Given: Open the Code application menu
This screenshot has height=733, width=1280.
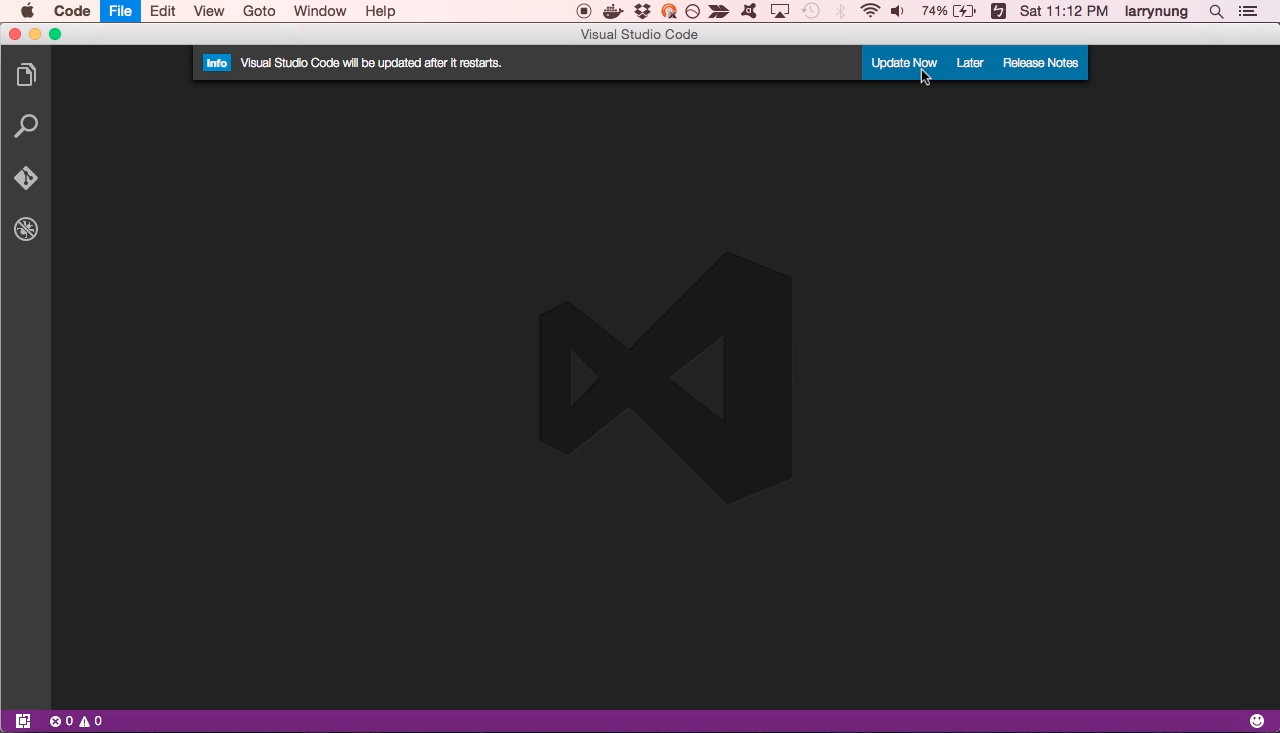Looking at the screenshot, I should (72, 11).
